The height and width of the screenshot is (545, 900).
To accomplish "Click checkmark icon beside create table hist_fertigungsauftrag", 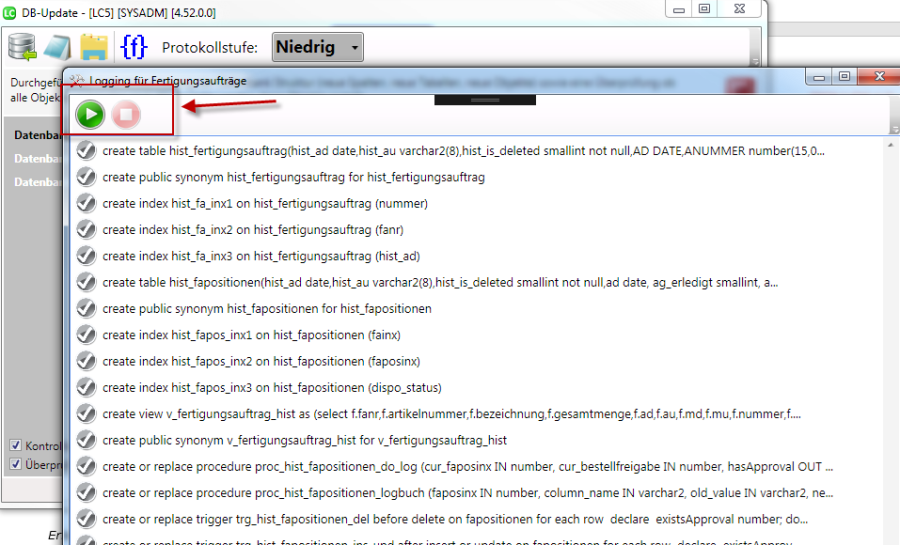I will (86, 151).
